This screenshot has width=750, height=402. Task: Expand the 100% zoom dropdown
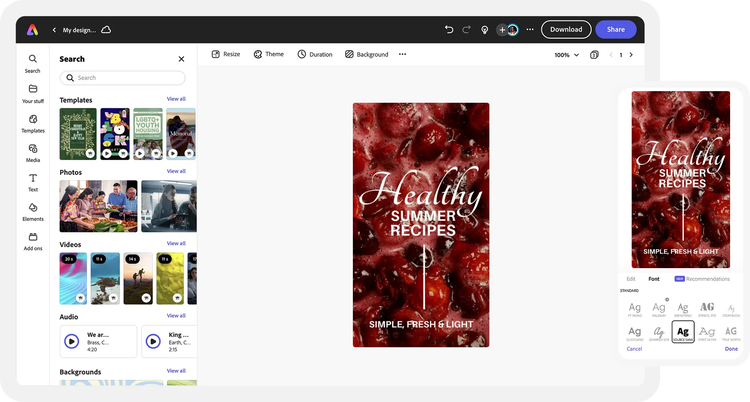(567, 55)
